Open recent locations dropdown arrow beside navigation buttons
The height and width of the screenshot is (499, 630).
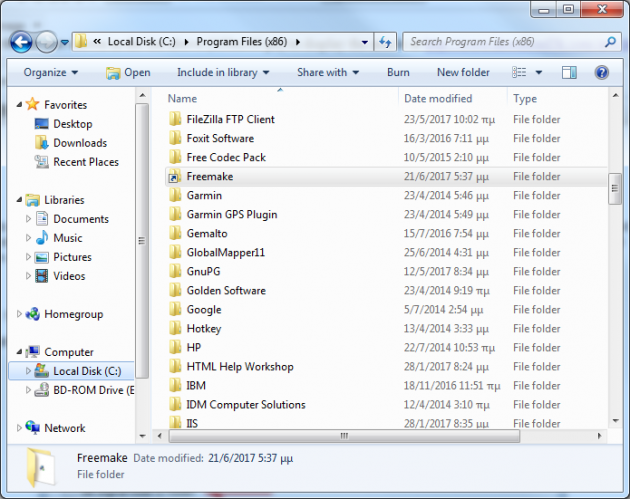(x=64, y=42)
